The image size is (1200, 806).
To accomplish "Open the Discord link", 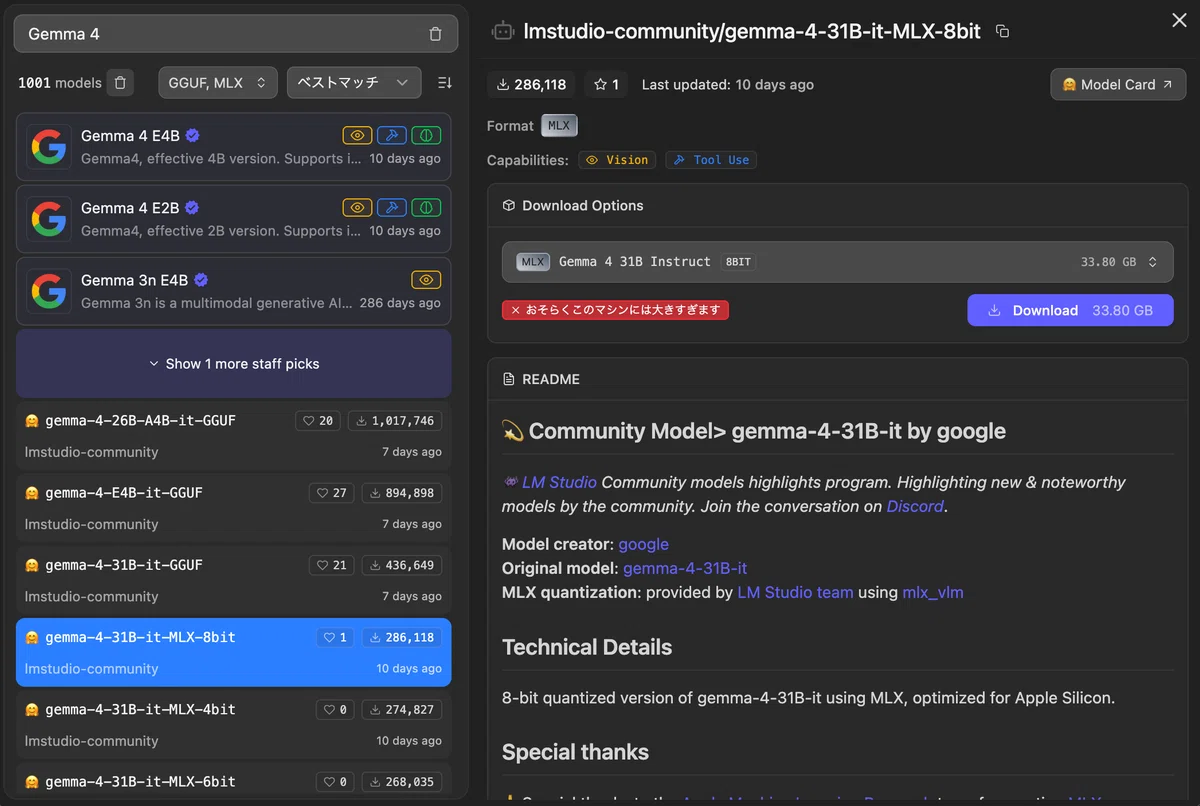I will point(915,506).
